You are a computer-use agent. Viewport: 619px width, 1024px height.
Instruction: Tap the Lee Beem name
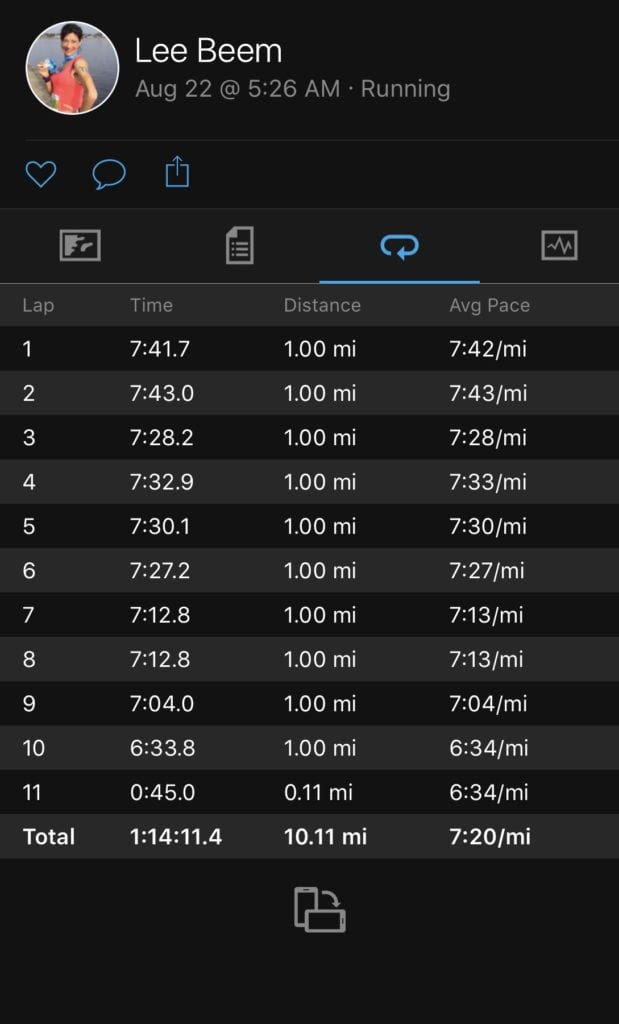point(208,51)
